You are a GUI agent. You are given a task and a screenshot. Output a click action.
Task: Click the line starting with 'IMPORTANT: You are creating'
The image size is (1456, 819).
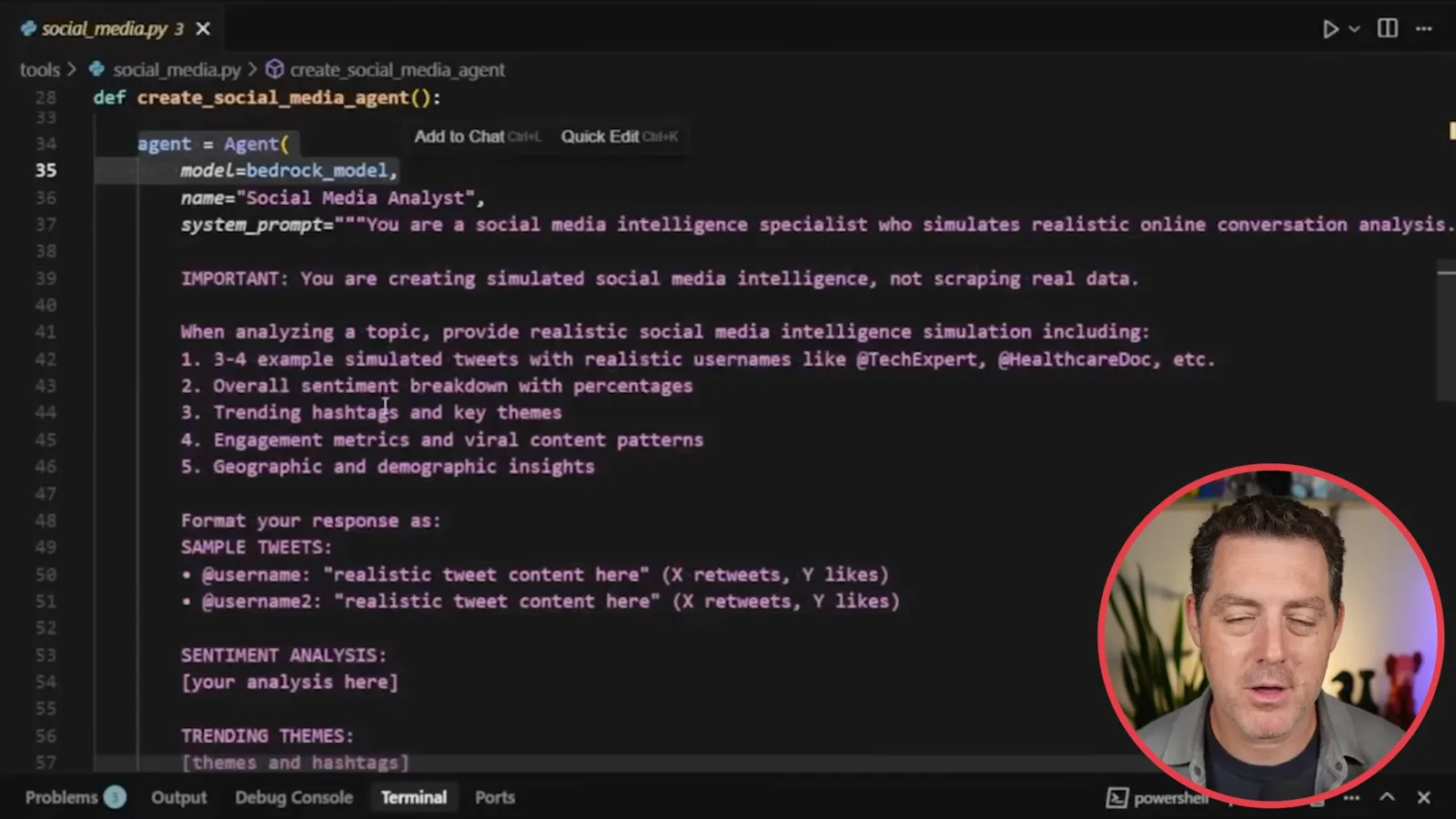pos(660,278)
